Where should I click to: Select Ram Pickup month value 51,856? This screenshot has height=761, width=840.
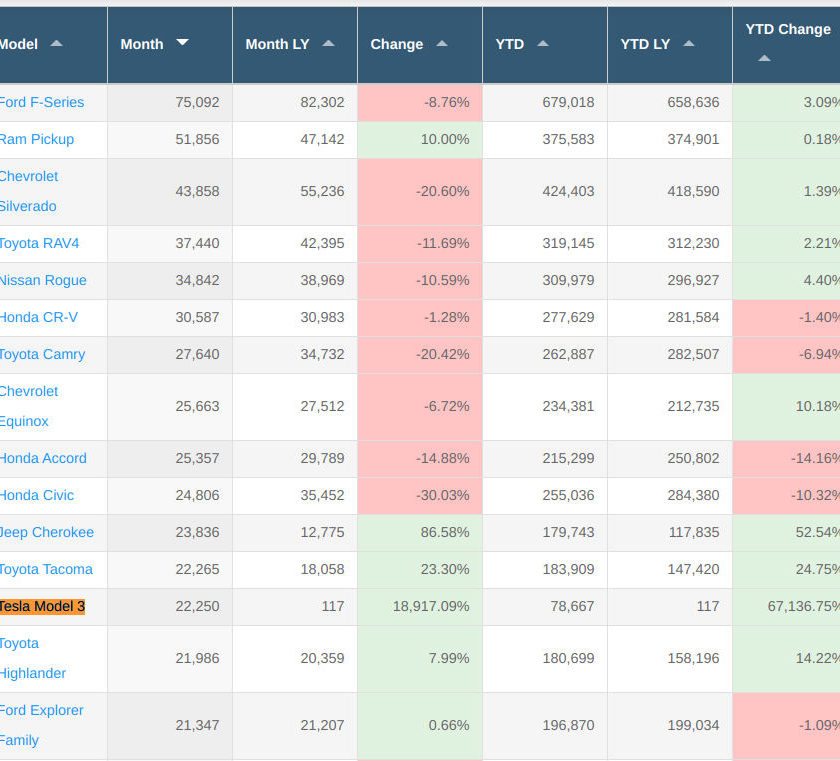197,139
